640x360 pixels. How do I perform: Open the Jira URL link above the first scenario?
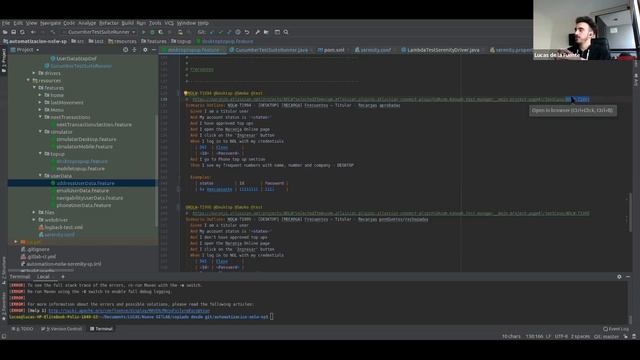coord(391,99)
